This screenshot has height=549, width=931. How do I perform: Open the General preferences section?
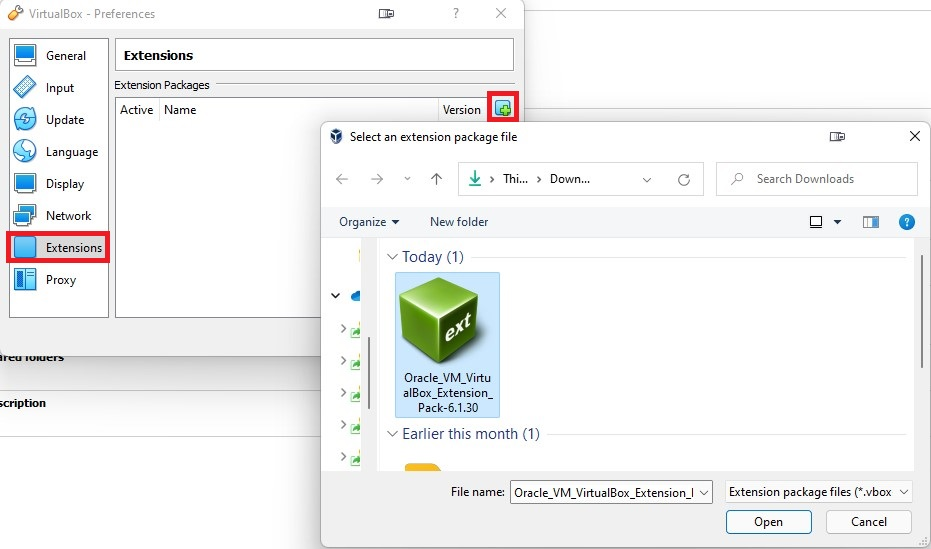(x=58, y=56)
